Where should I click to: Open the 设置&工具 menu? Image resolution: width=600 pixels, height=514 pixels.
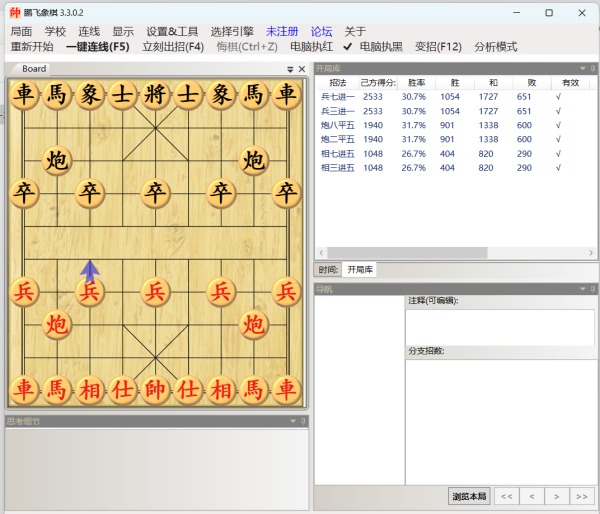(172, 32)
